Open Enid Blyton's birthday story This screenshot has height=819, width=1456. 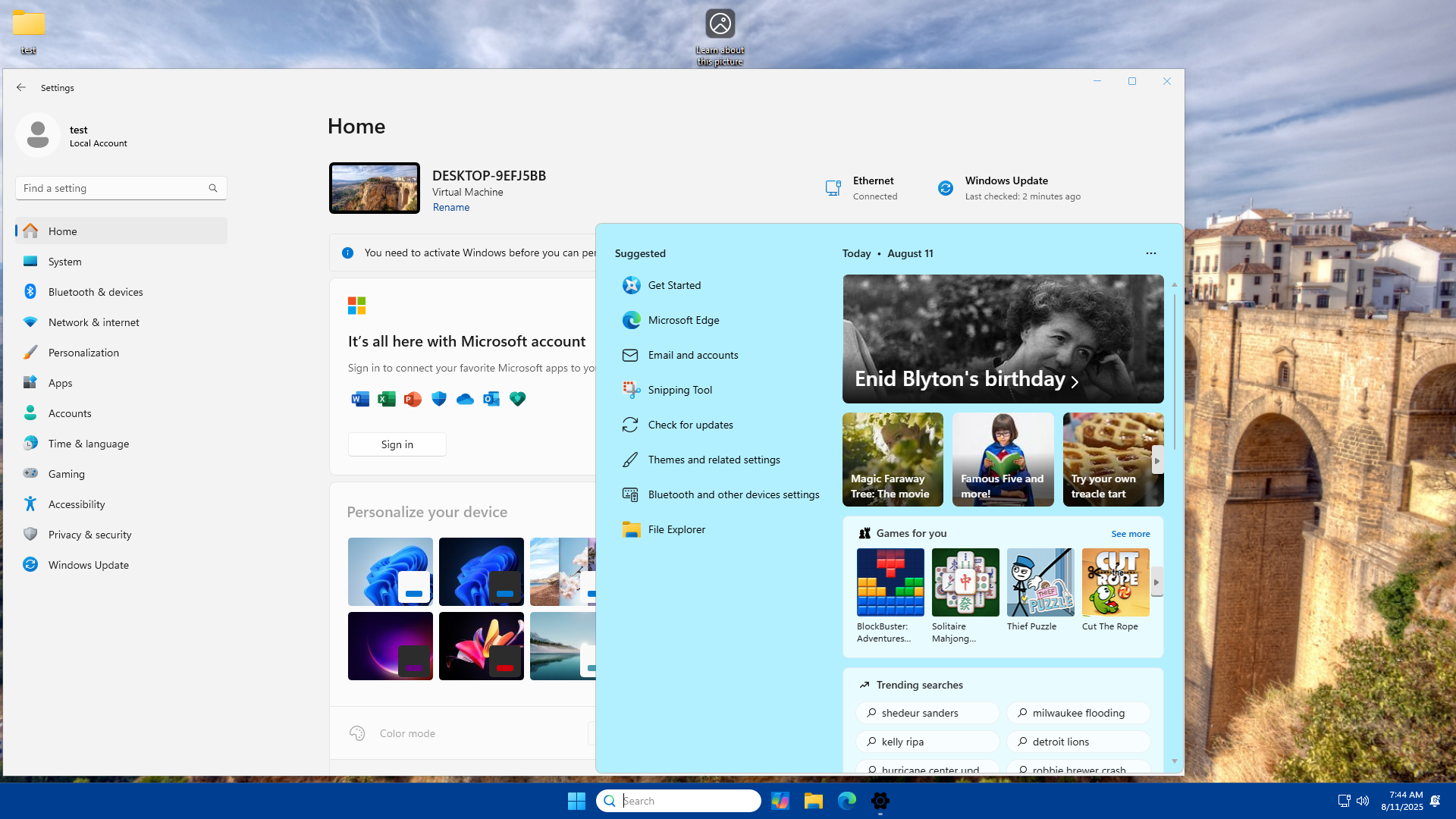pyautogui.click(x=1003, y=339)
